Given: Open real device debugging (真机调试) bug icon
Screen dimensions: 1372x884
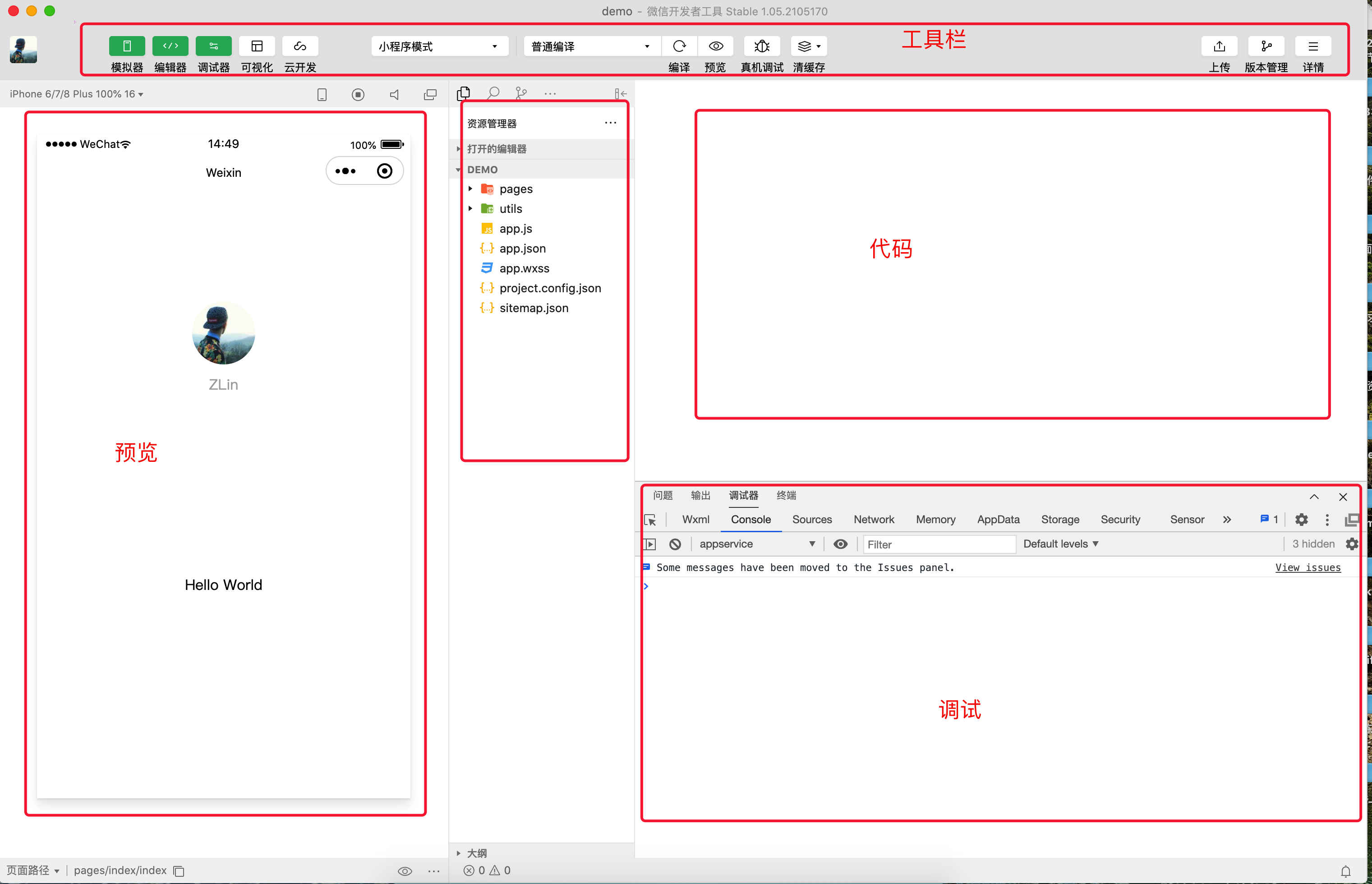Looking at the screenshot, I should 762,46.
